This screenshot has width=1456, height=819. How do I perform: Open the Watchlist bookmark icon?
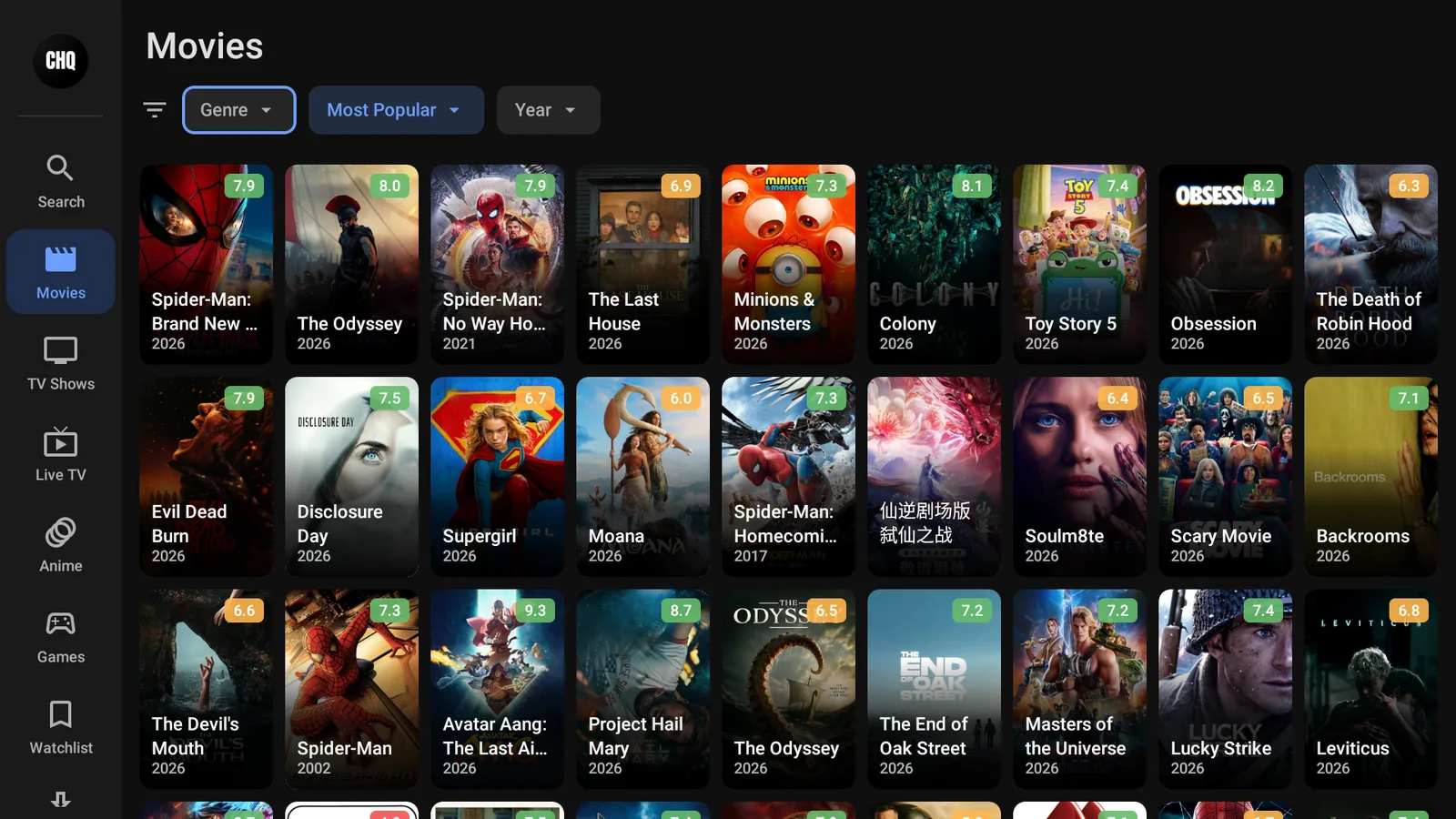[61, 714]
